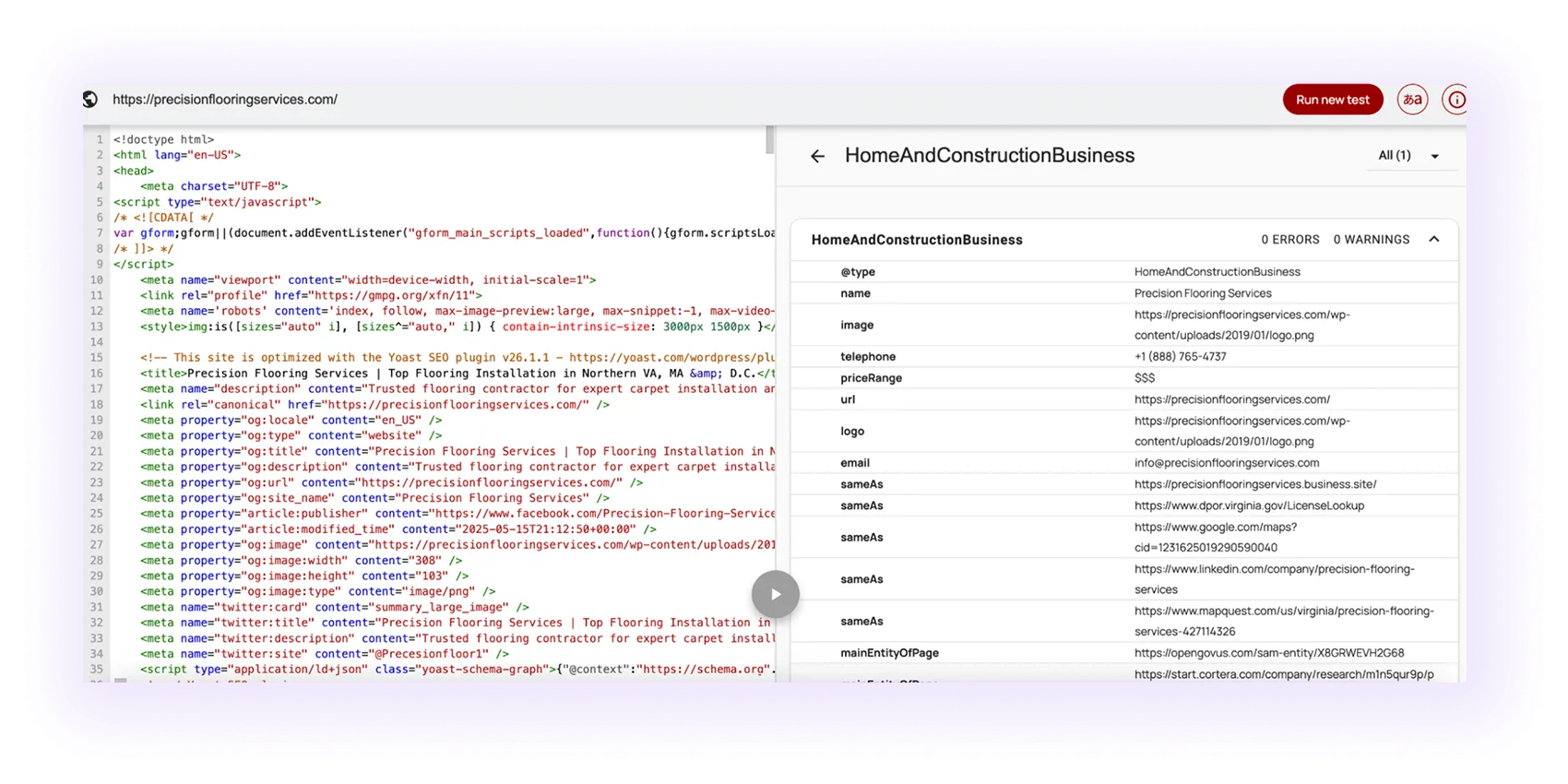
Task: Click the viewport meta tag code line
Action: (368, 279)
